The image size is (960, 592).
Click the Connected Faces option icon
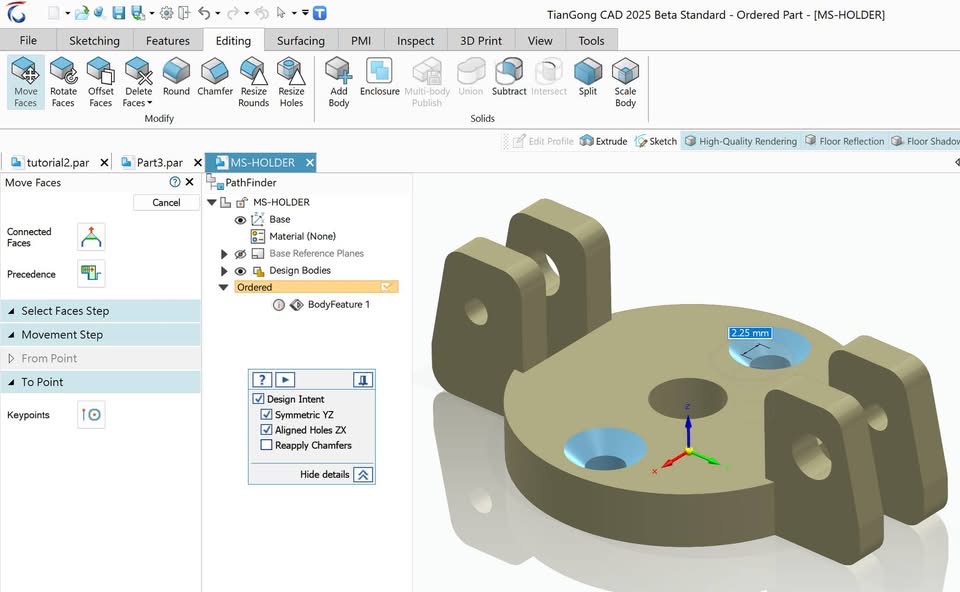[x=91, y=237]
